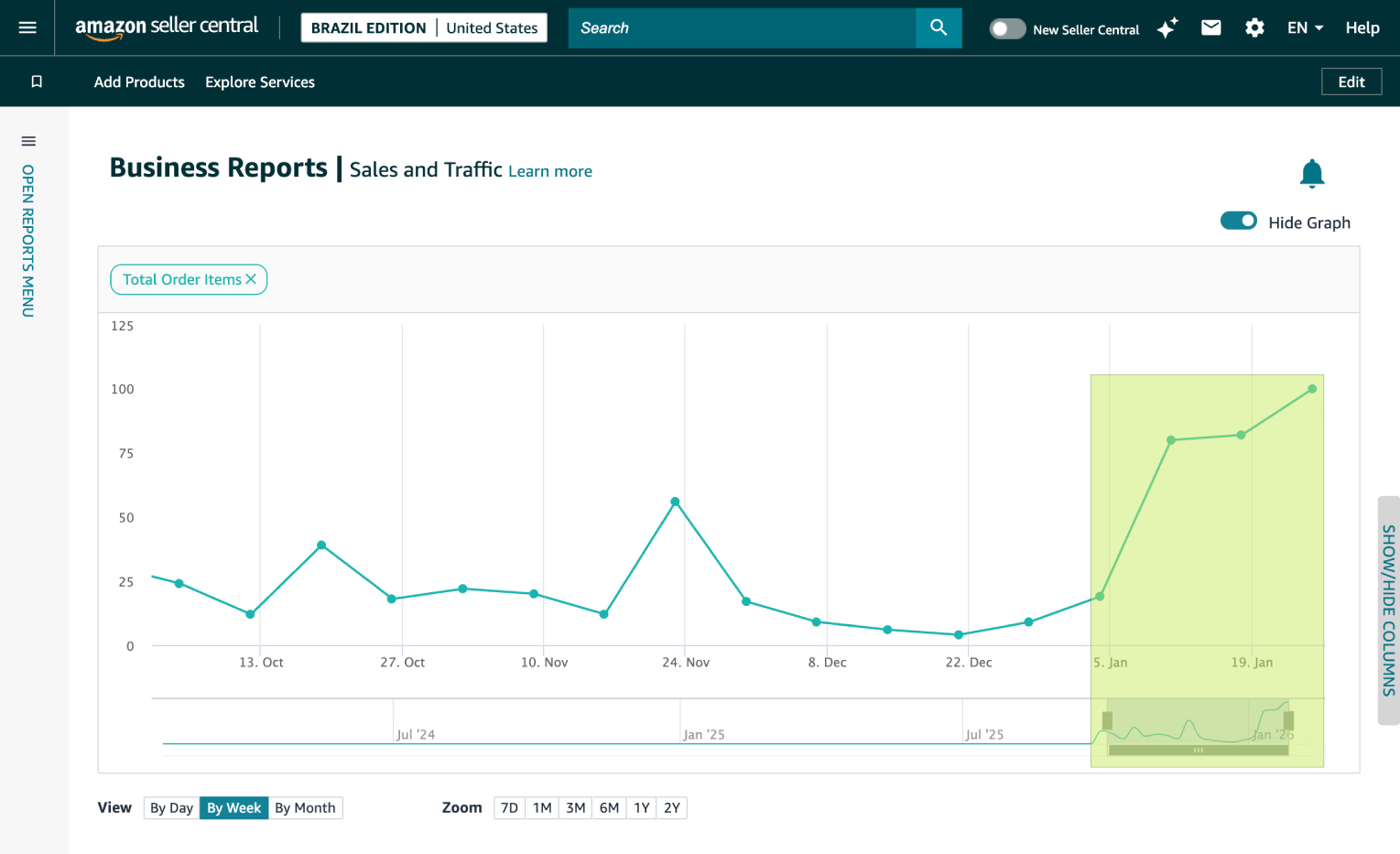Expand the Open Reports Menu sidebar
The height and width of the screenshot is (854, 1400).
28,229
